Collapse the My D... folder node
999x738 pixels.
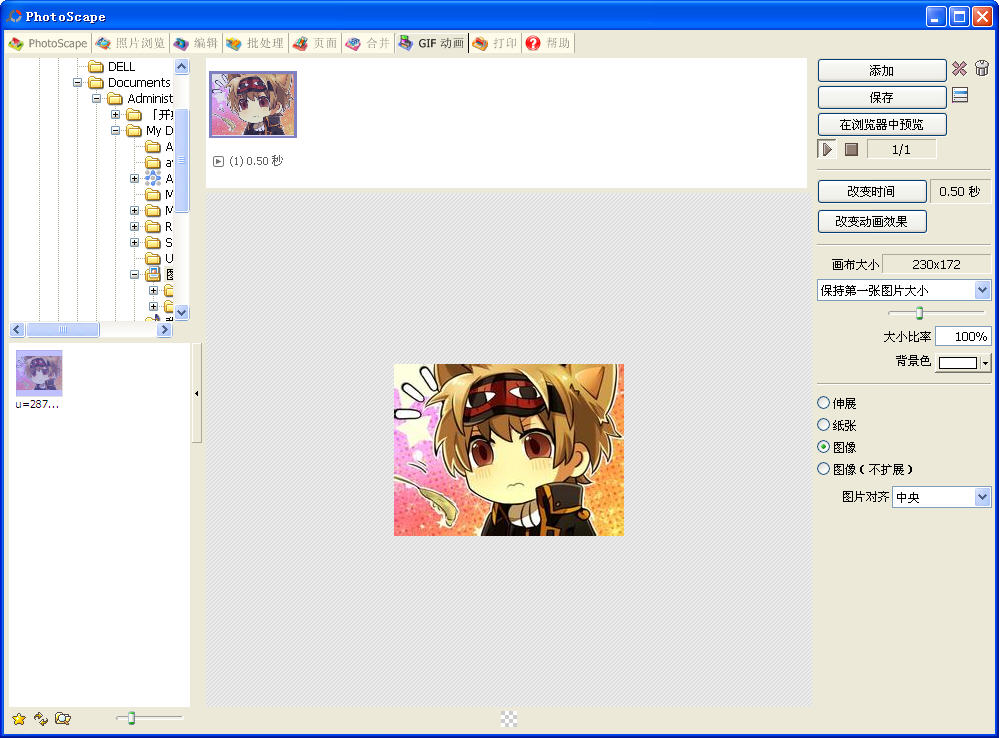[x=115, y=131]
